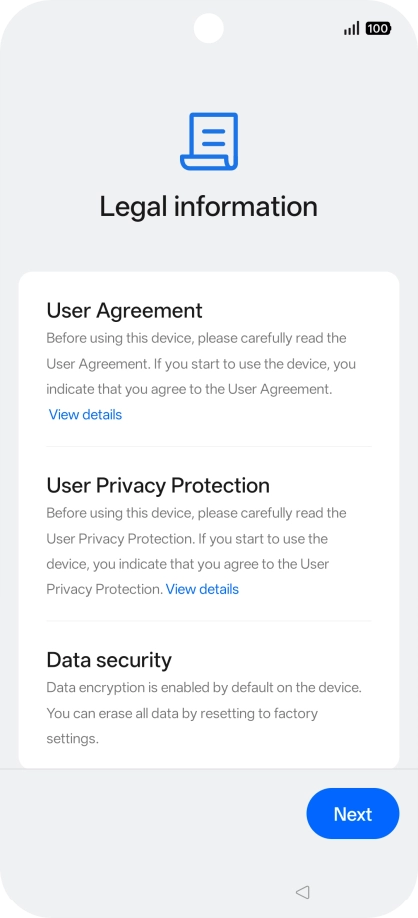Screen dimensions: 418x918
Task: Tap the User Privacy Protection description paragraph
Action: 196,551
